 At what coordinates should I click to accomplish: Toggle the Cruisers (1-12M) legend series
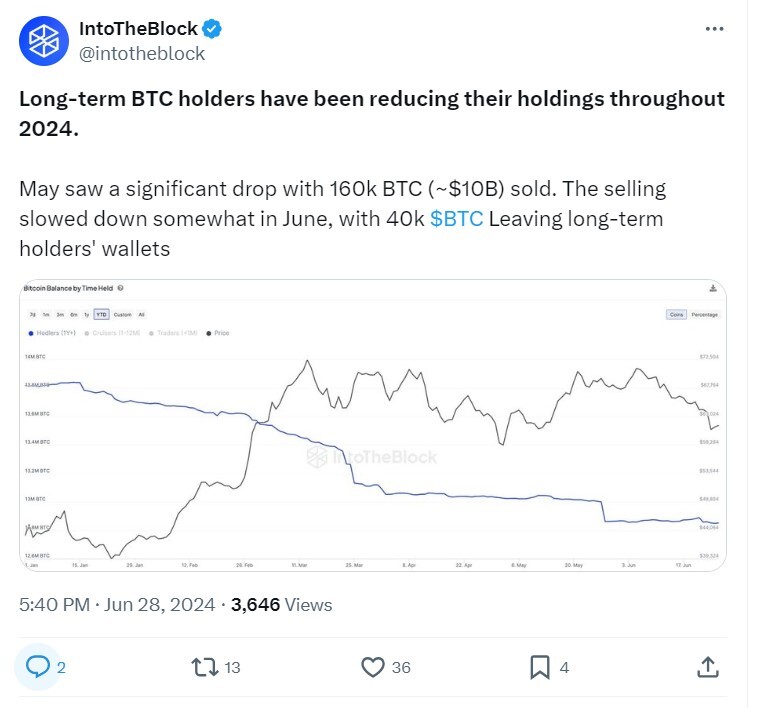(112, 333)
